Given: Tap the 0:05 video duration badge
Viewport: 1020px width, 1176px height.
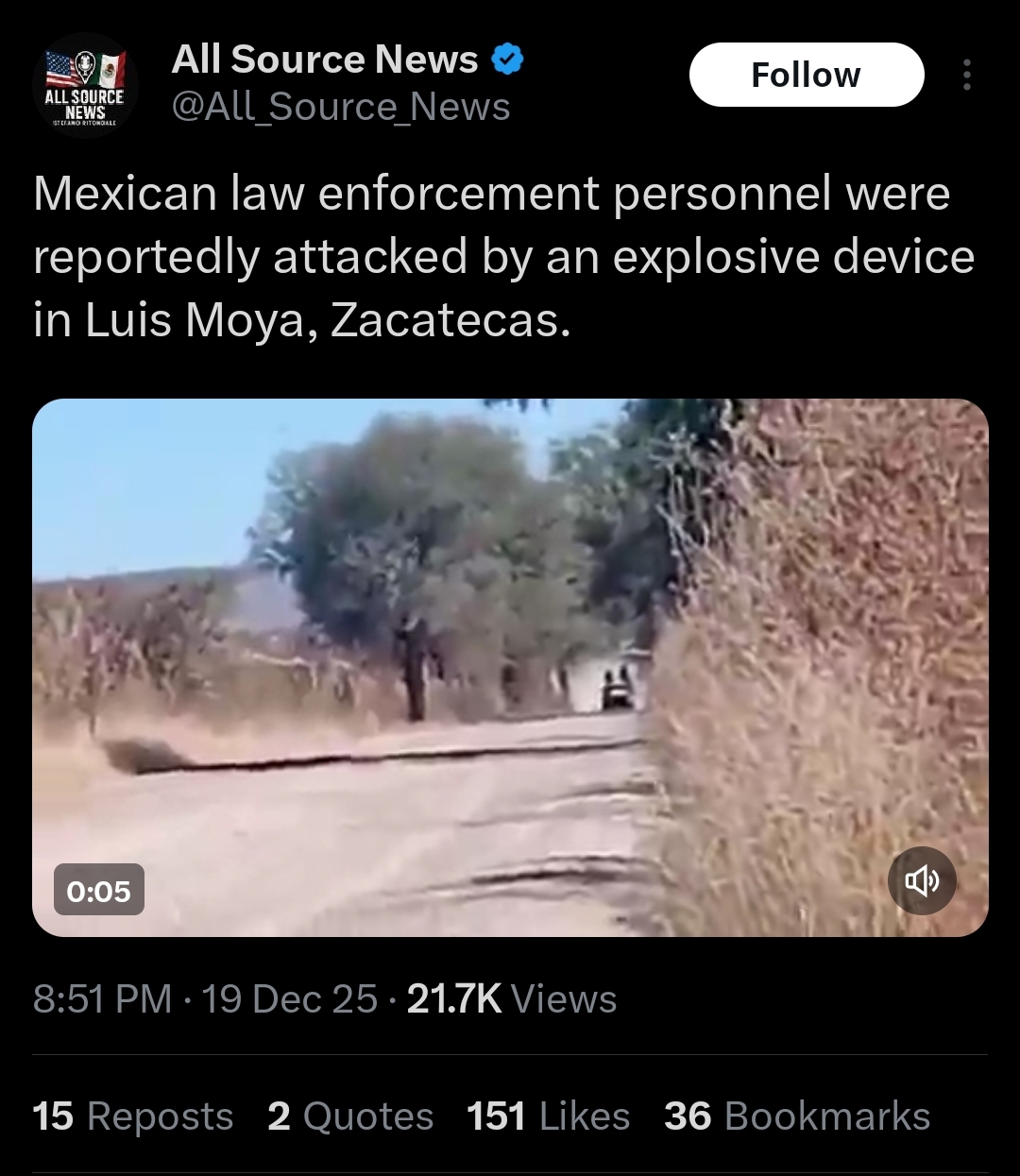Looking at the screenshot, I should pos(99,890).
